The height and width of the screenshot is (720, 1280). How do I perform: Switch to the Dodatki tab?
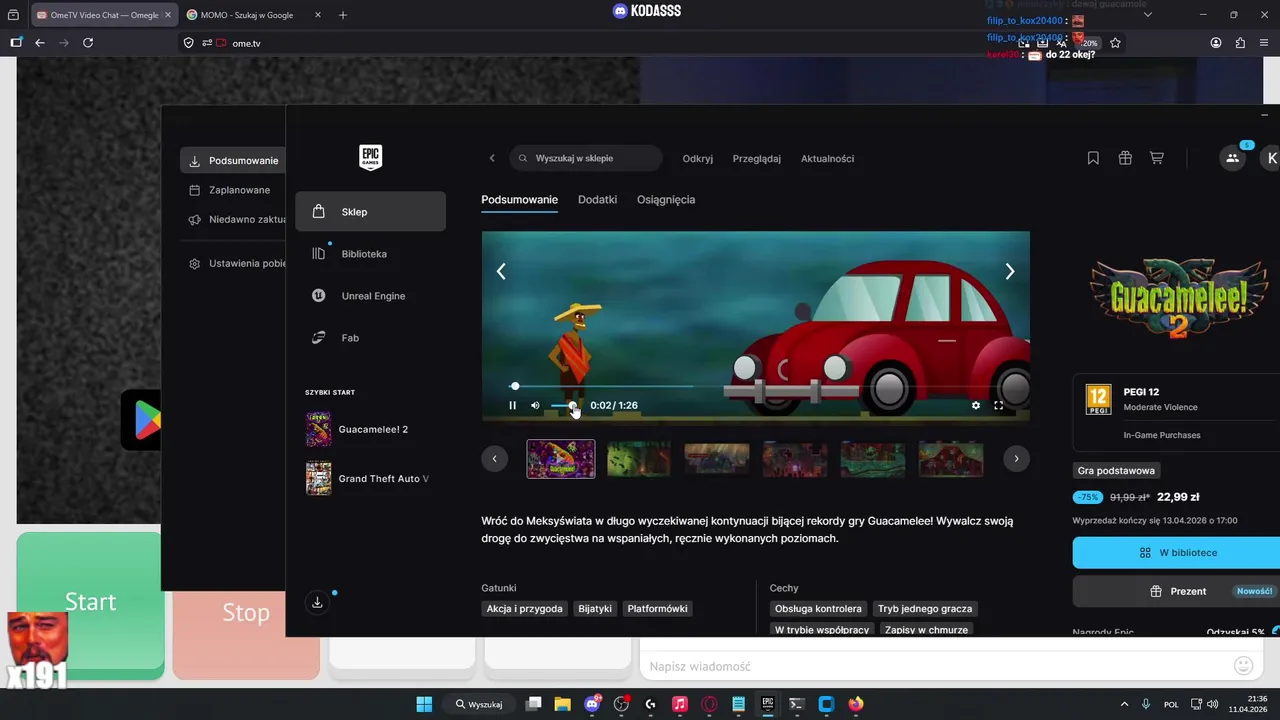[x=597, y=200]
